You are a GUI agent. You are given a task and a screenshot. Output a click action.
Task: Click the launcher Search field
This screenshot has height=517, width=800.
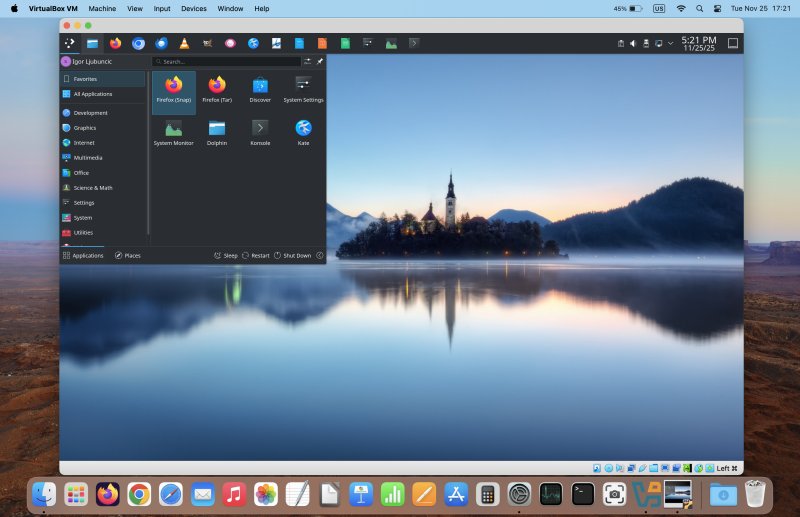tap(227, 61)
